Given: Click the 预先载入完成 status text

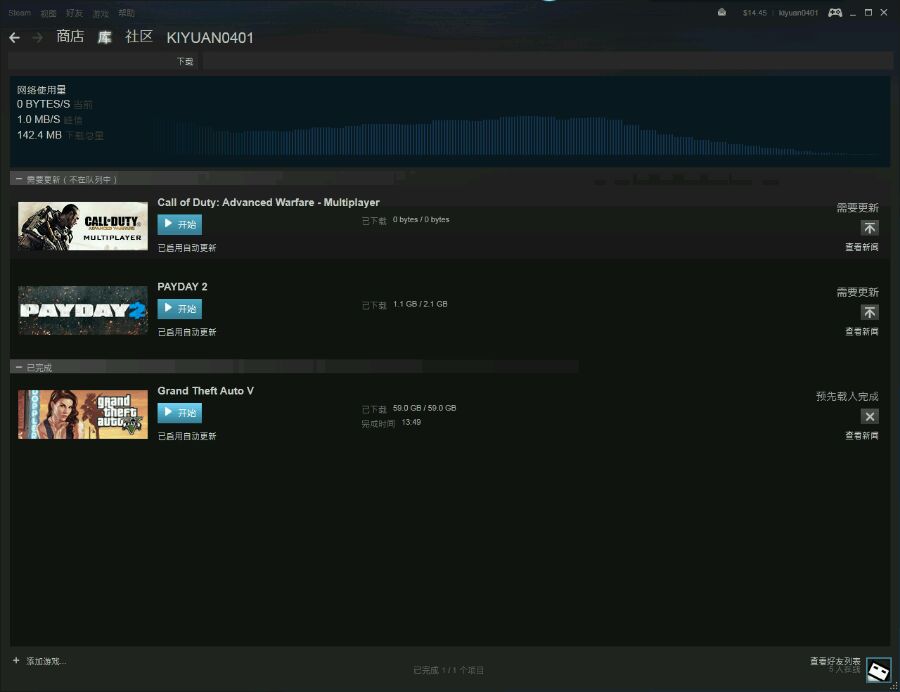Looking at the screenshot, I should [847, 396].
